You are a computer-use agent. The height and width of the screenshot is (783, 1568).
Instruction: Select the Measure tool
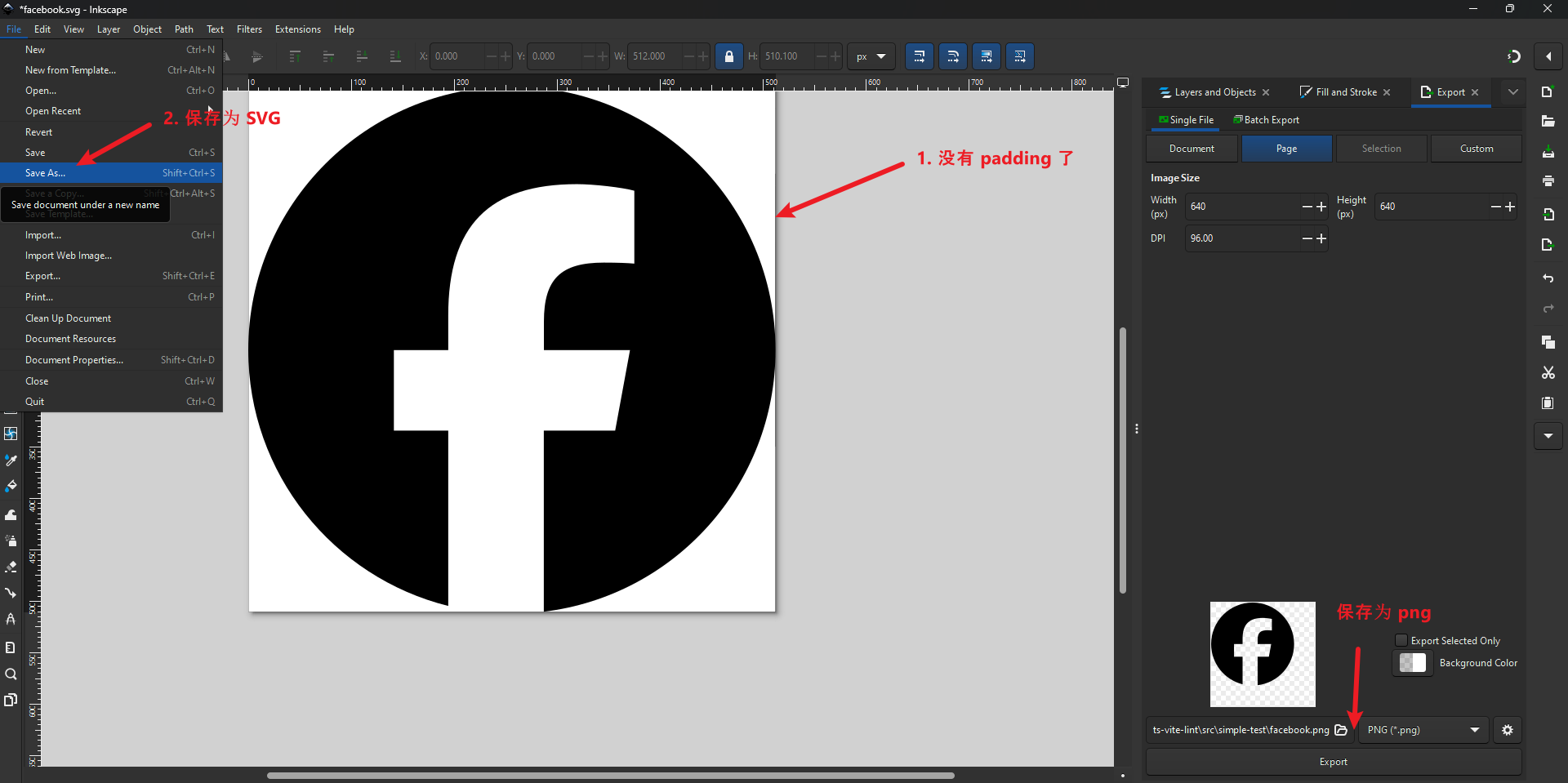11,647
